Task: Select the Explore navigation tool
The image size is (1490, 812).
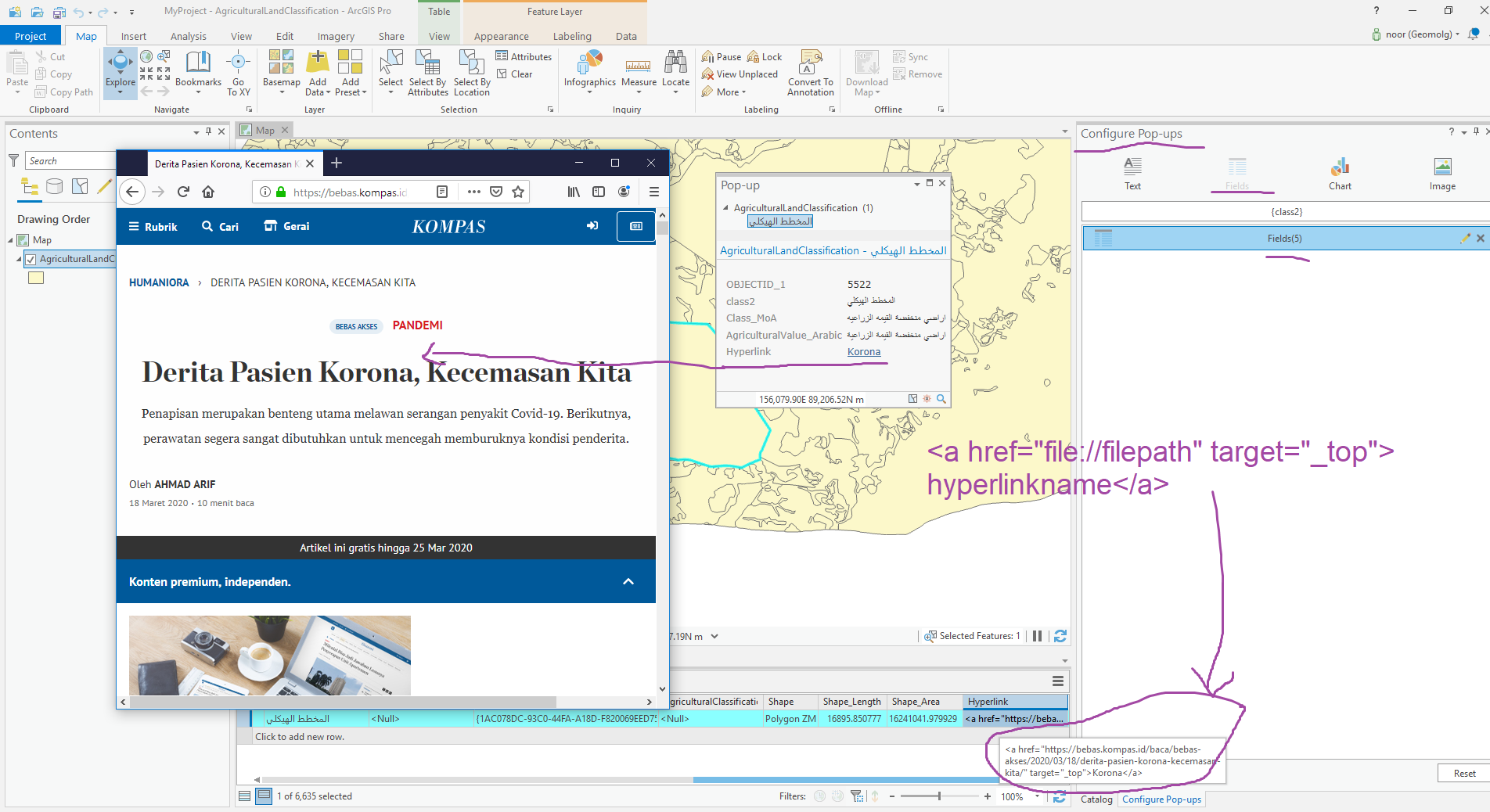Action: (x=120, y=64)
